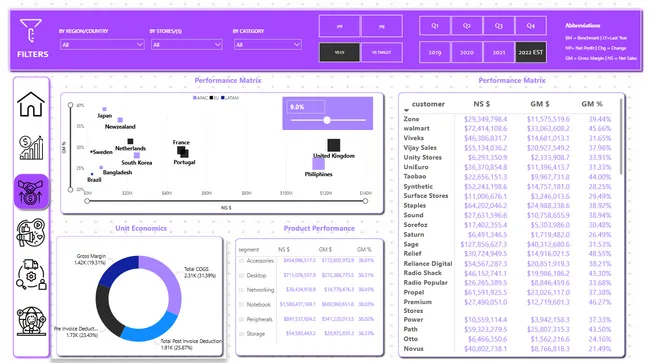Select the 2022 EST year button
Image resolution: width=650 pixels, height=363 pixels.
531,52
